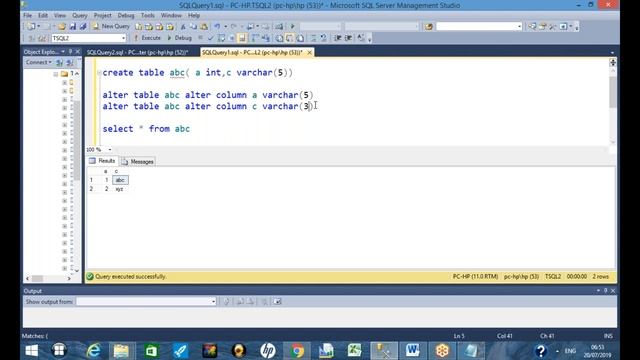This screenshot has width=640, height=360.
Task: Open Google Chrome from the taskbar
Action: (x=297, y=351)
